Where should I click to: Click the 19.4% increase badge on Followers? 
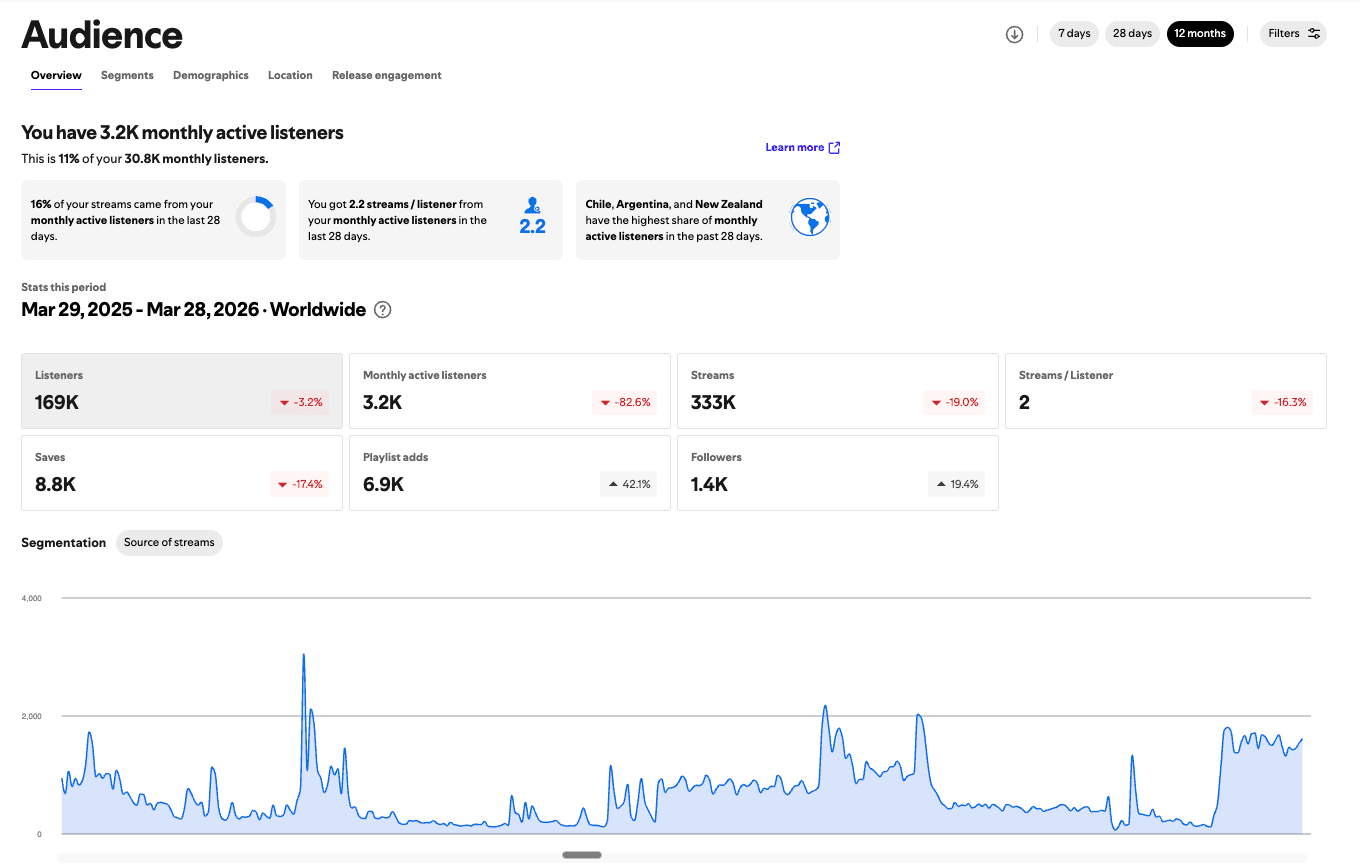956,484
